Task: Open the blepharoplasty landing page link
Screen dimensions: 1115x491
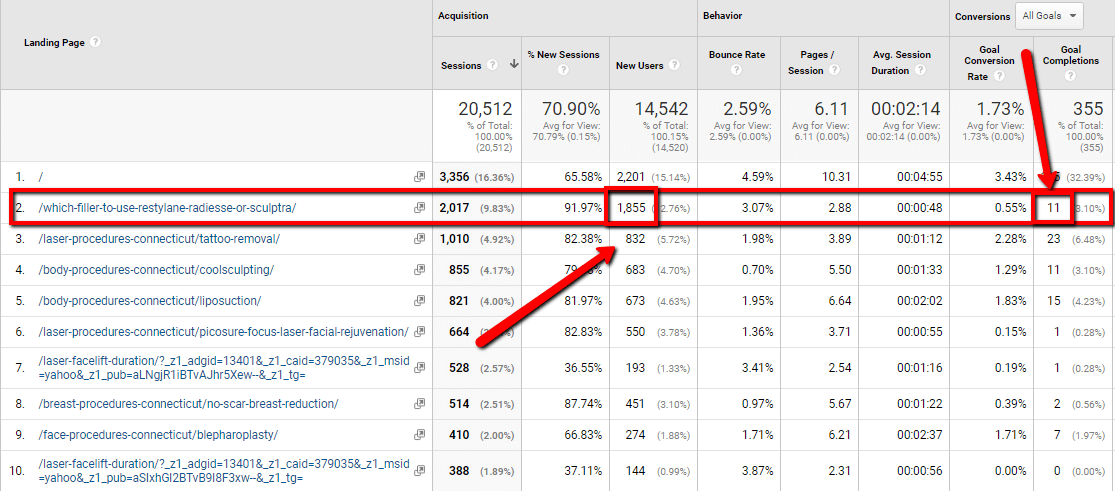Action: coord(157,434)
